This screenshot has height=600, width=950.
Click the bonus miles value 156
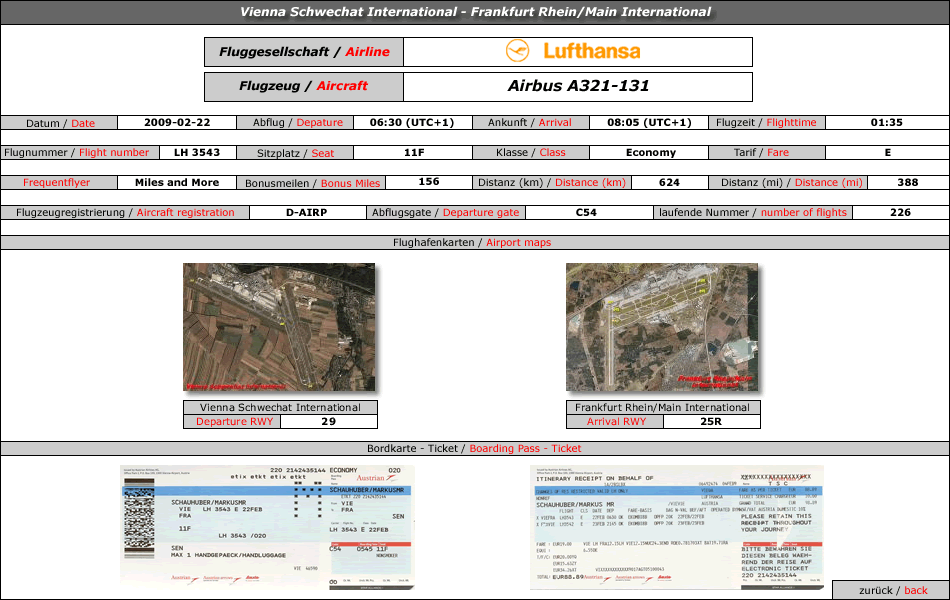coord(429,182)
